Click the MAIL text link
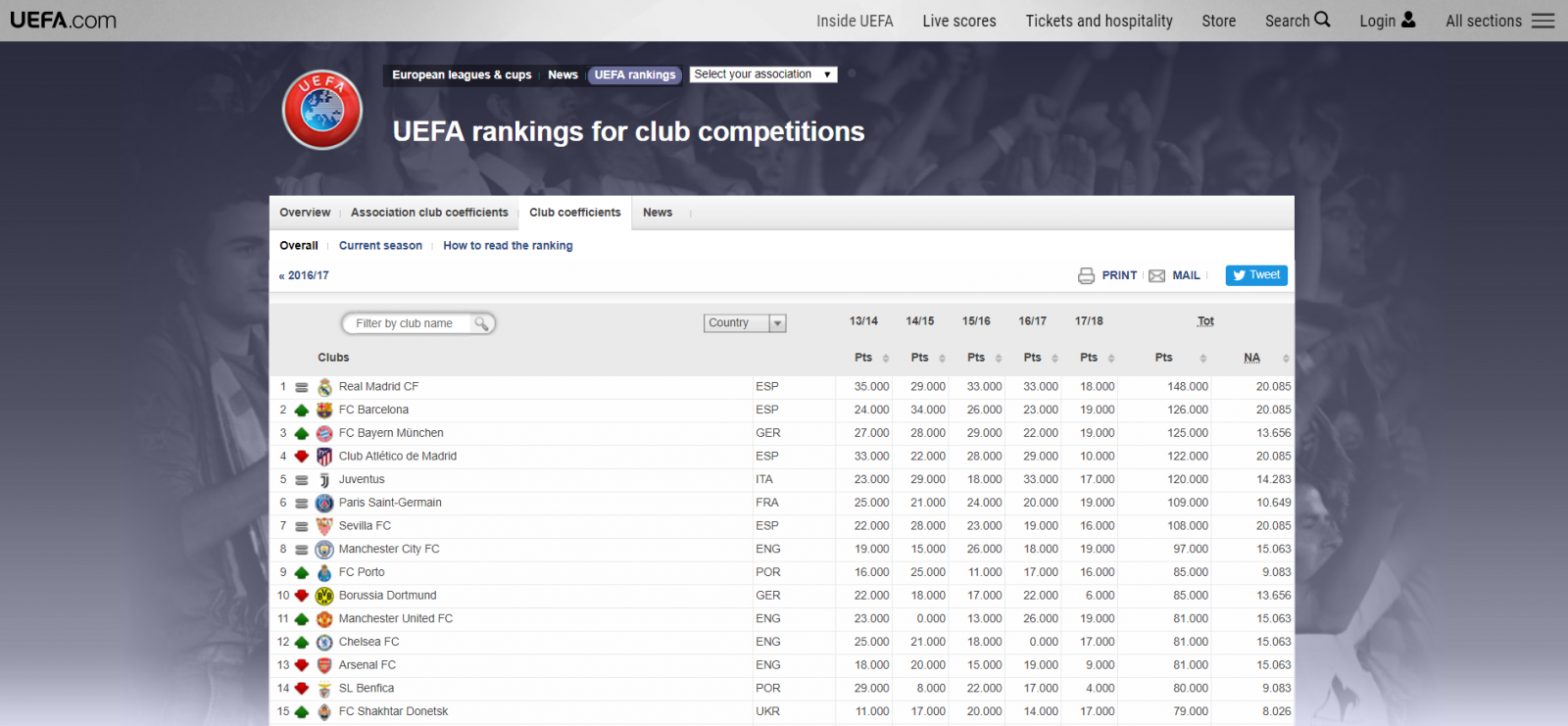 (1186, 275)
